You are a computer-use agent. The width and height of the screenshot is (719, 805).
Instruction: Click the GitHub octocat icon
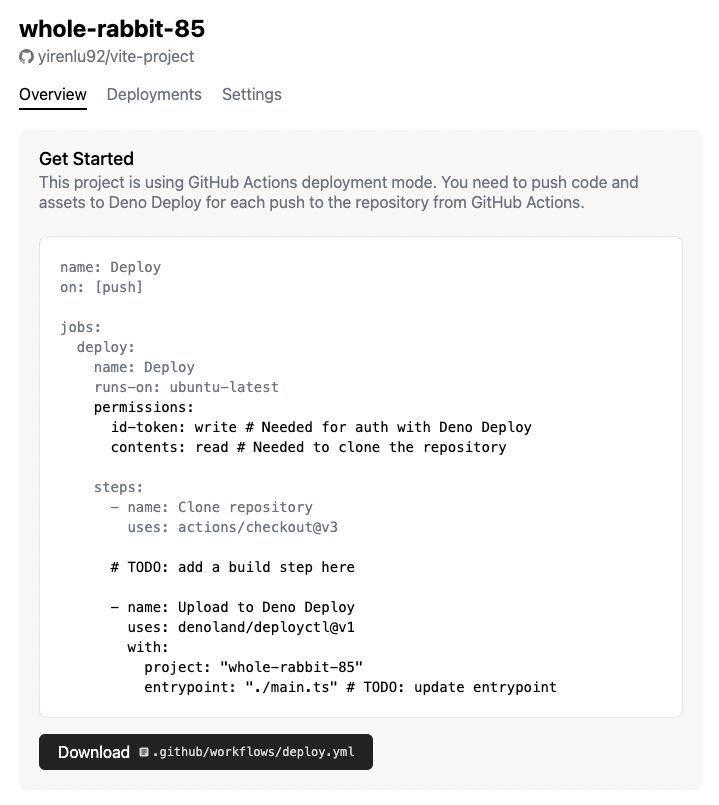point(25,57)
